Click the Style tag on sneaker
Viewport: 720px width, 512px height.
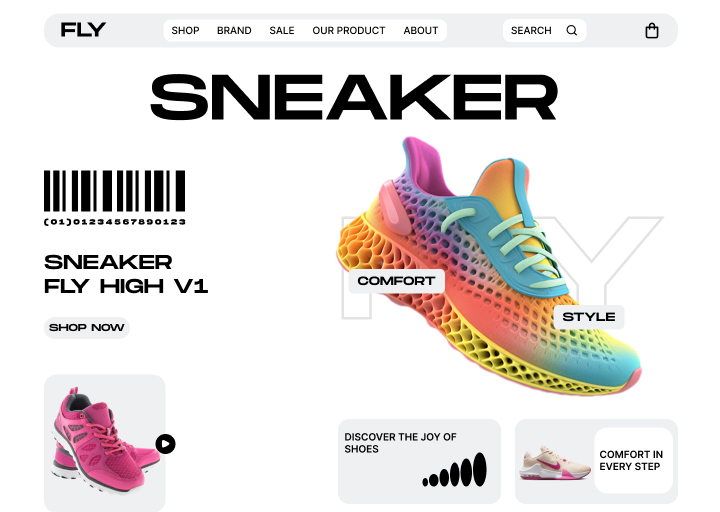click(589, 317)
